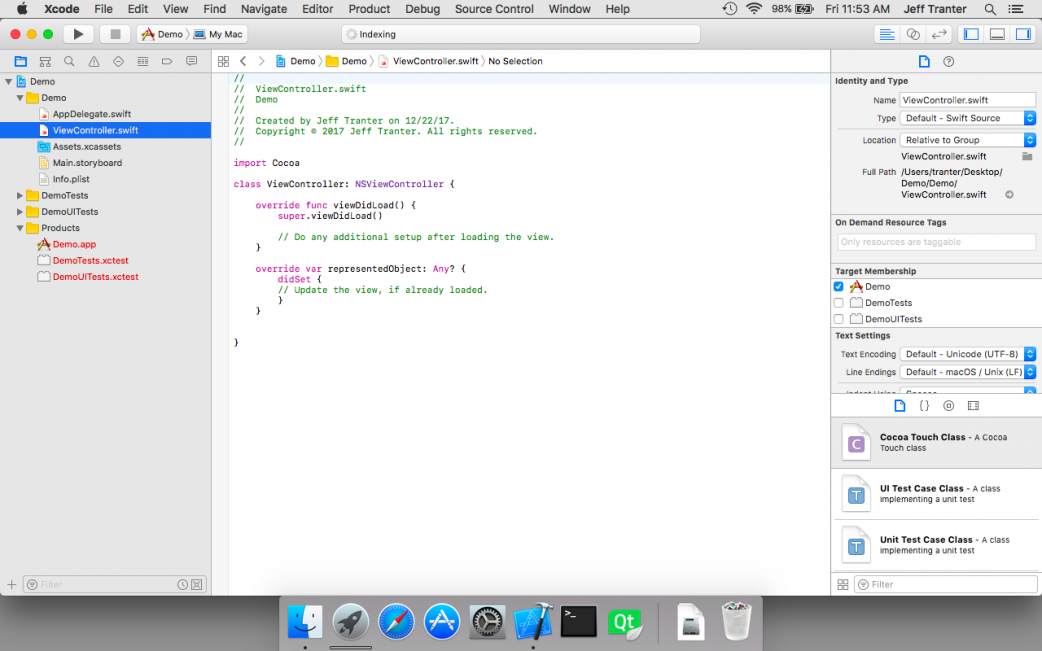Enable DemoTests target membership checkbox
The width and height of the screenshot is (1042, 651).
(839, 303)
